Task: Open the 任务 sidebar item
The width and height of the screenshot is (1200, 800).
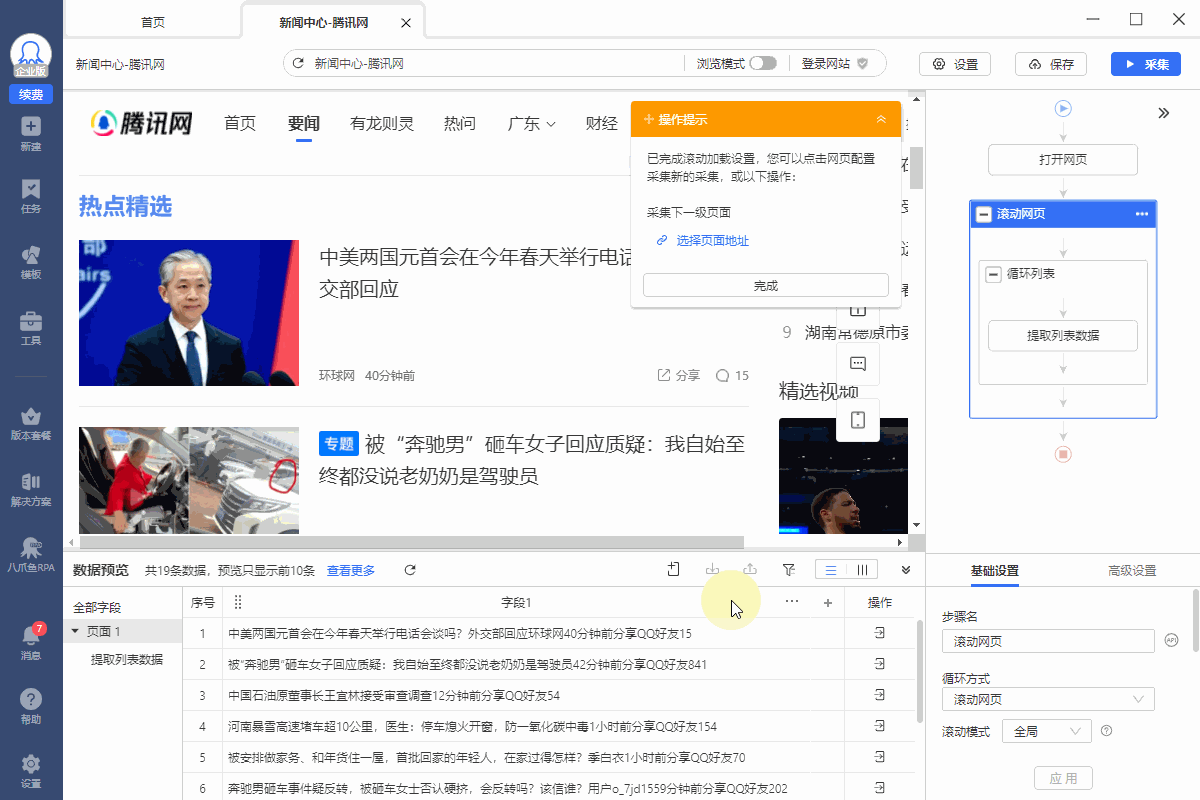Action: point(31,196)
